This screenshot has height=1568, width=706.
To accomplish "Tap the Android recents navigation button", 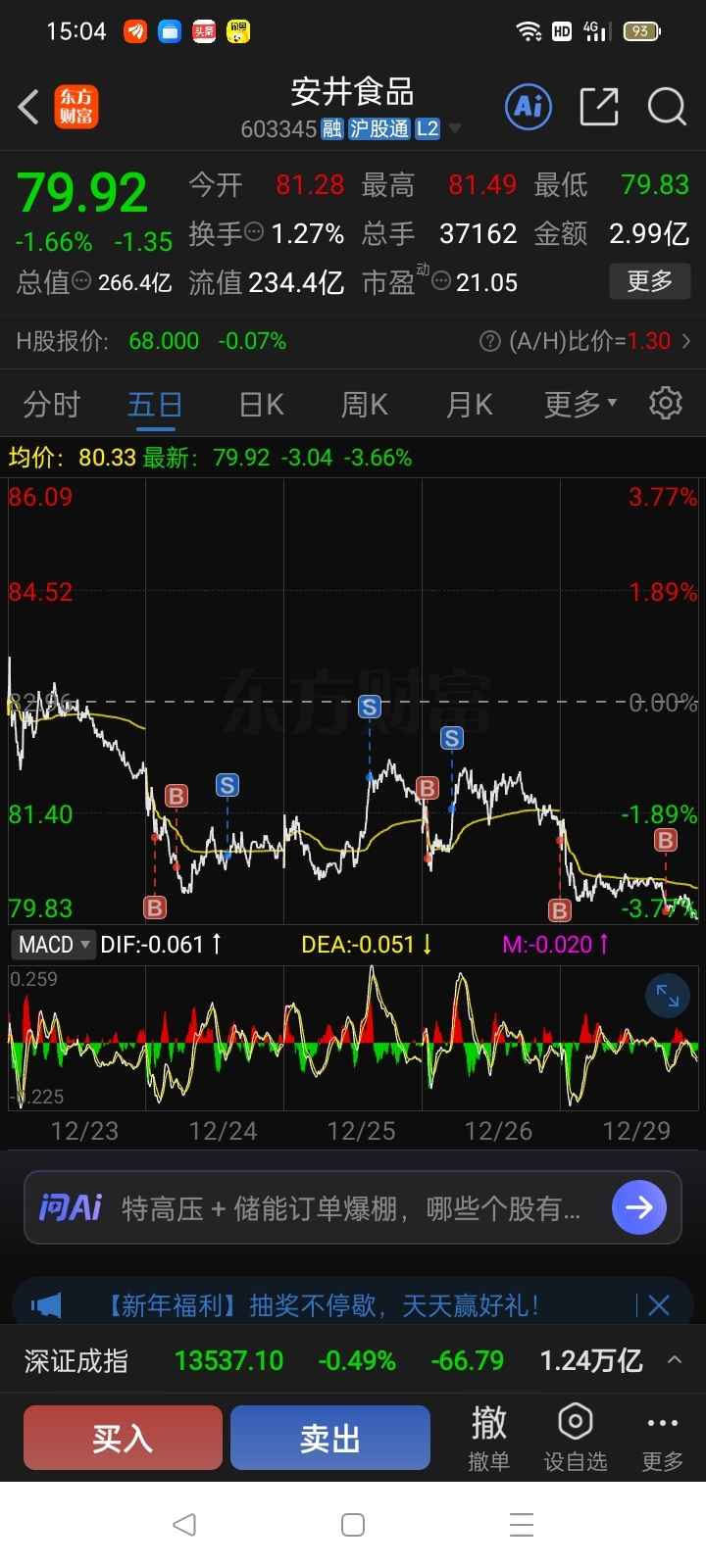I will coord(522,1525).
